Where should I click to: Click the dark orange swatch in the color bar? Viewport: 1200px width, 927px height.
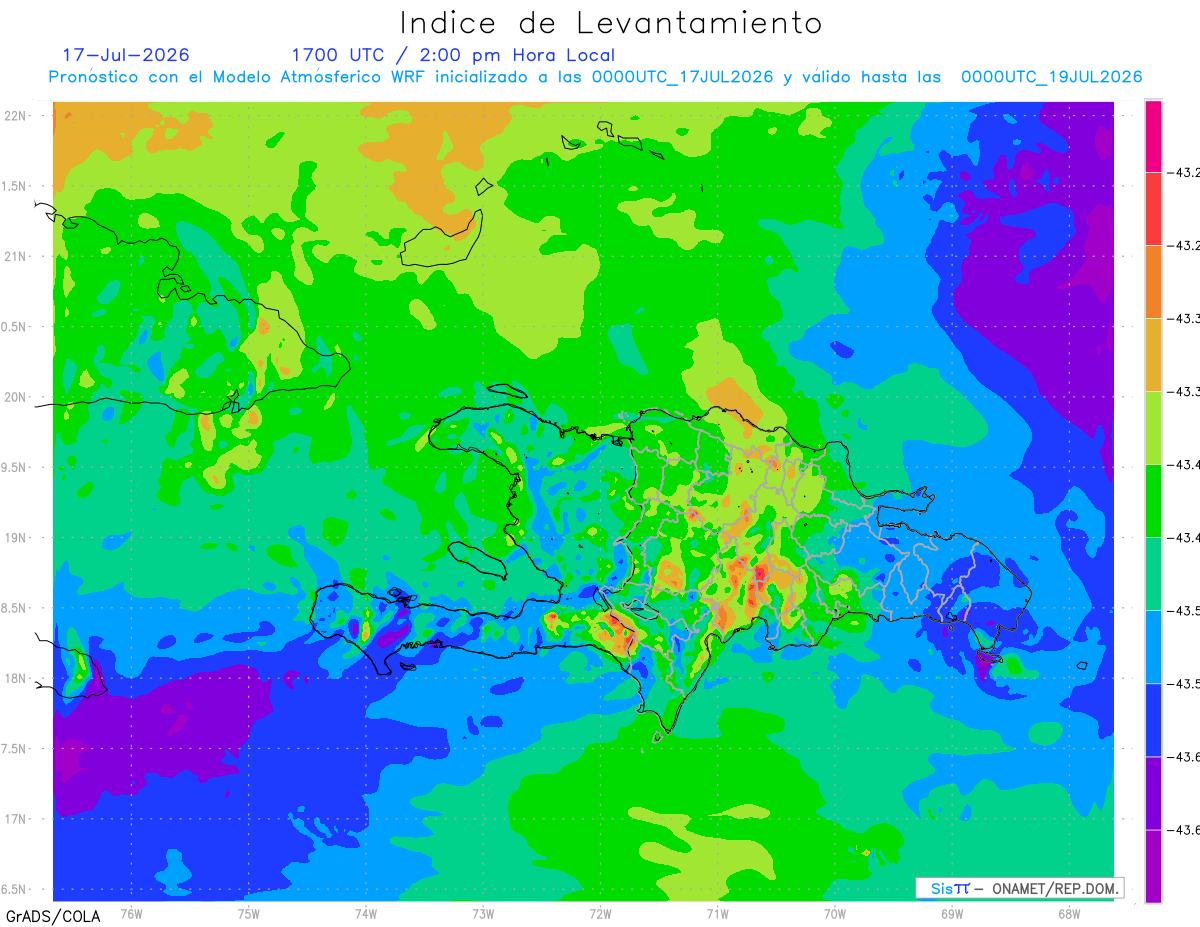tap(1153, 282)
